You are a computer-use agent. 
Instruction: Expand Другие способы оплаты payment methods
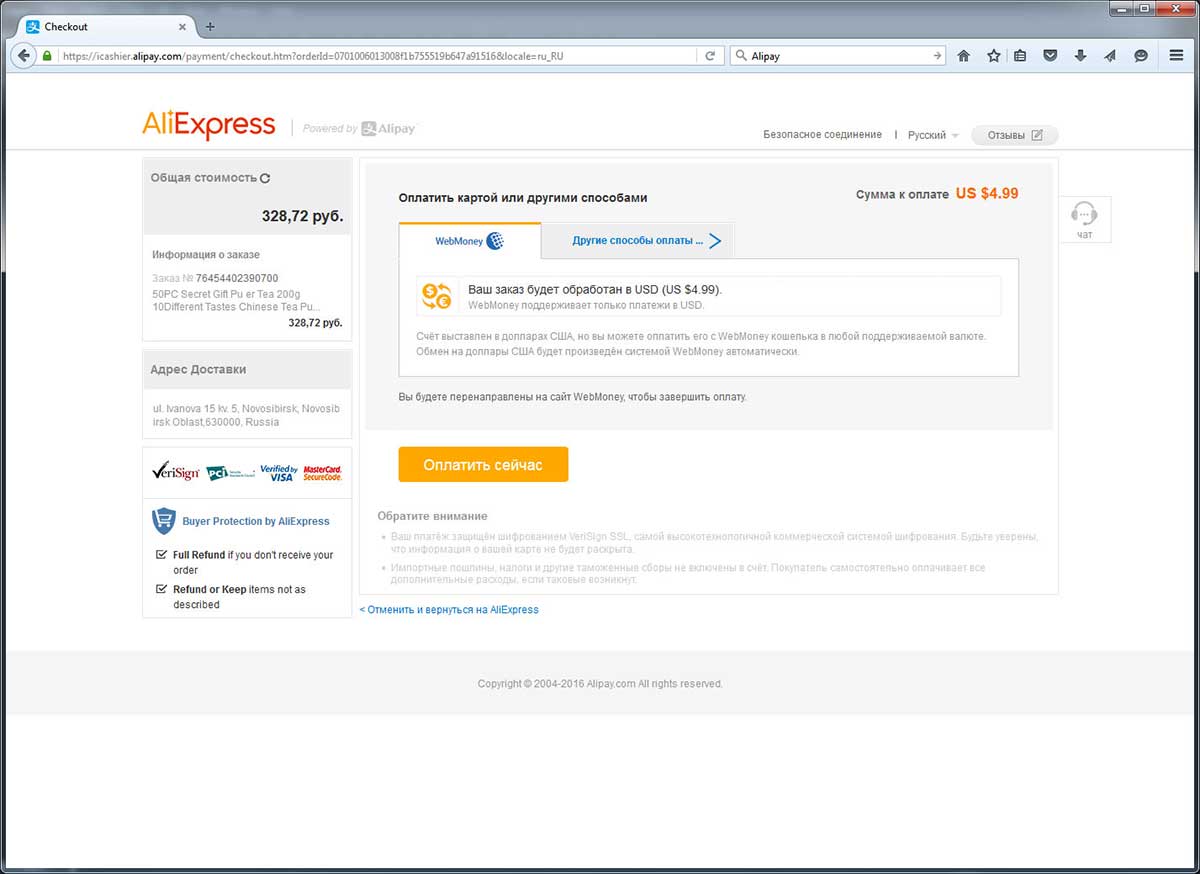tap(638, 241)
